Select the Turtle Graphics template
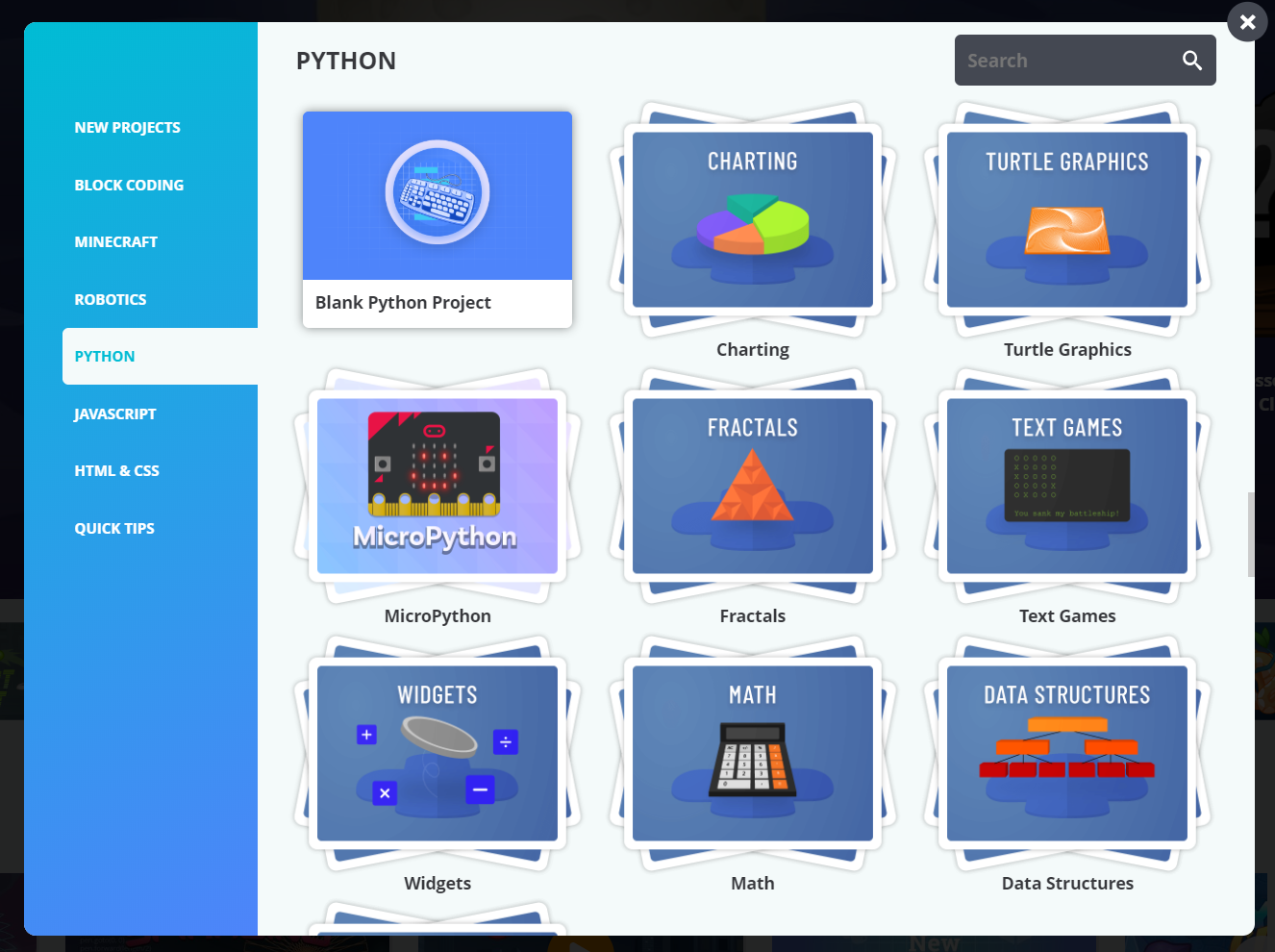Image resolution: width=1275 pixels, height=952 pixels. pos(1067,220)
